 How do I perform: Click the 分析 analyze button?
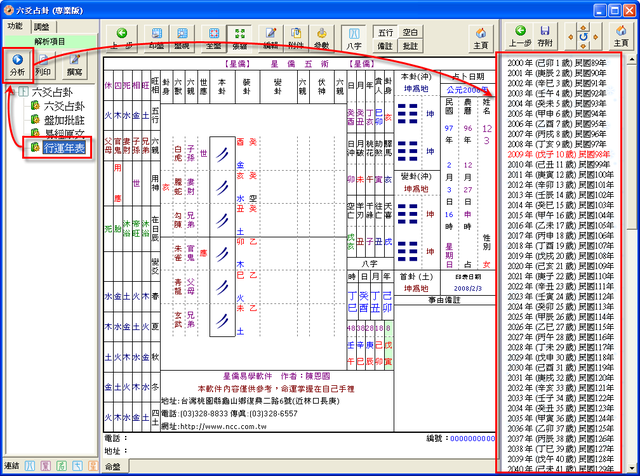pos(18,65)
